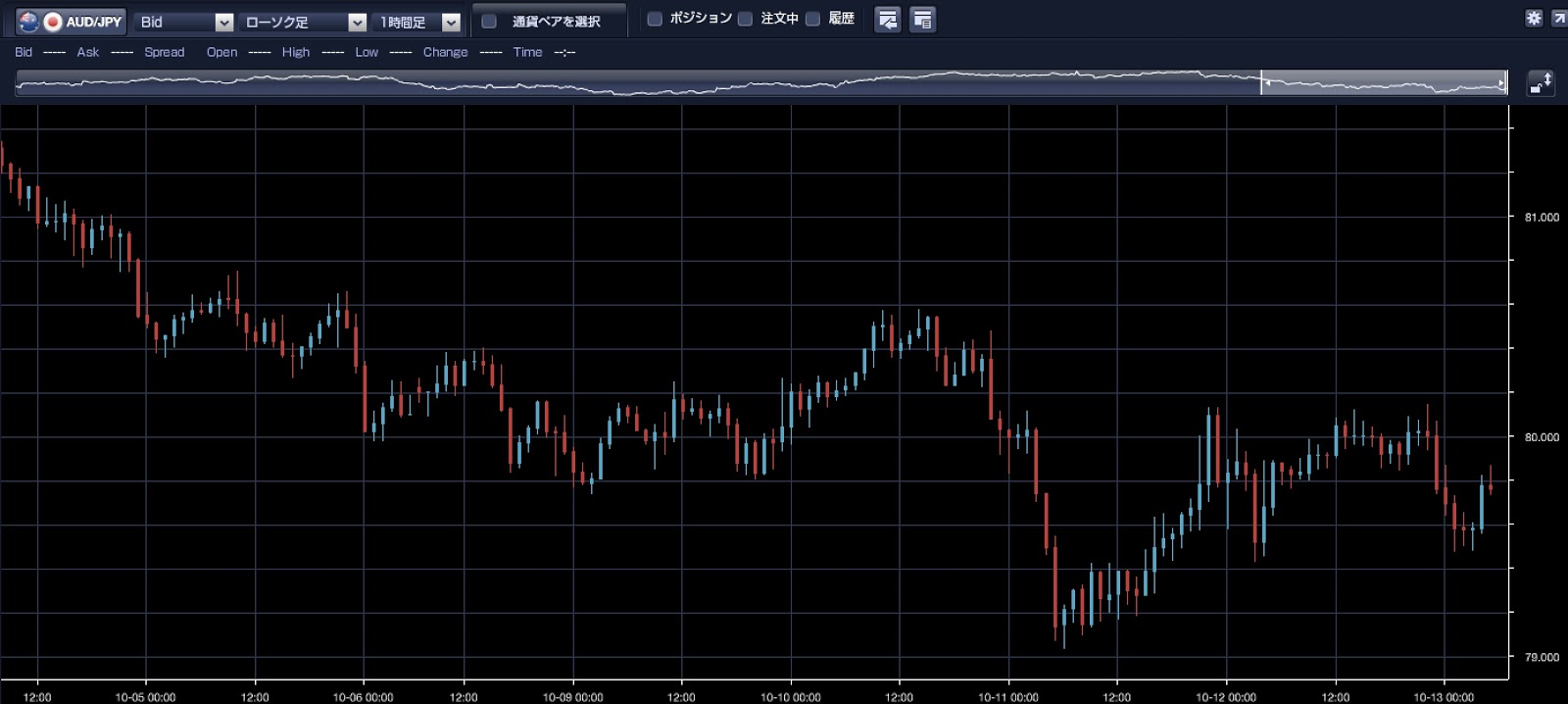Click the Ask label in the info bar

click(88, 52)
